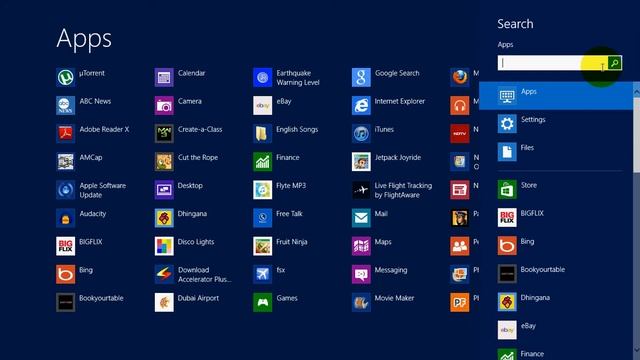640x360 pixels.
Task: Launch the NDTV app icon
Action: (460, 133)
